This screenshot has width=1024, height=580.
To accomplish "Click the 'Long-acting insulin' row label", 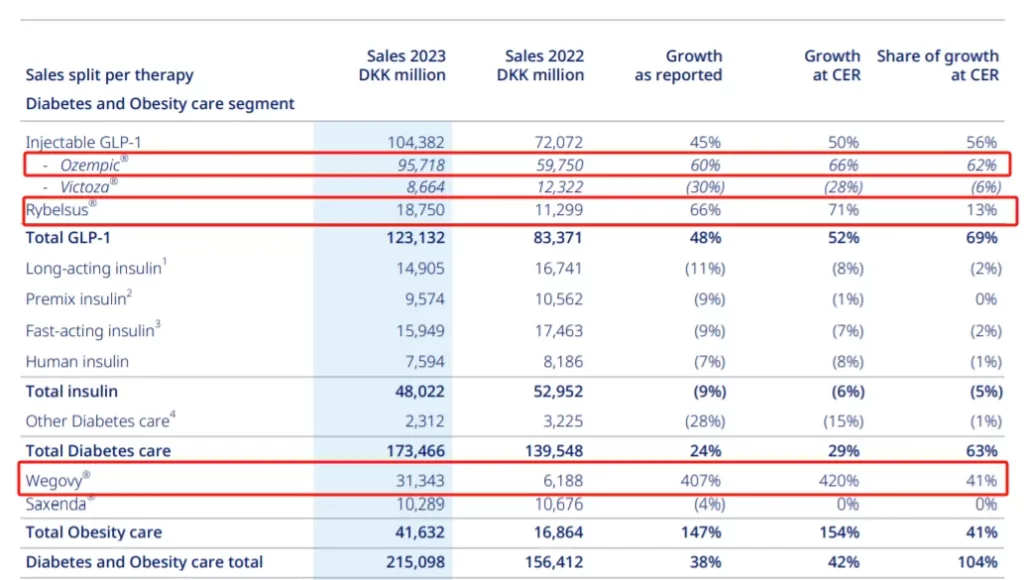I will (96, 268).
